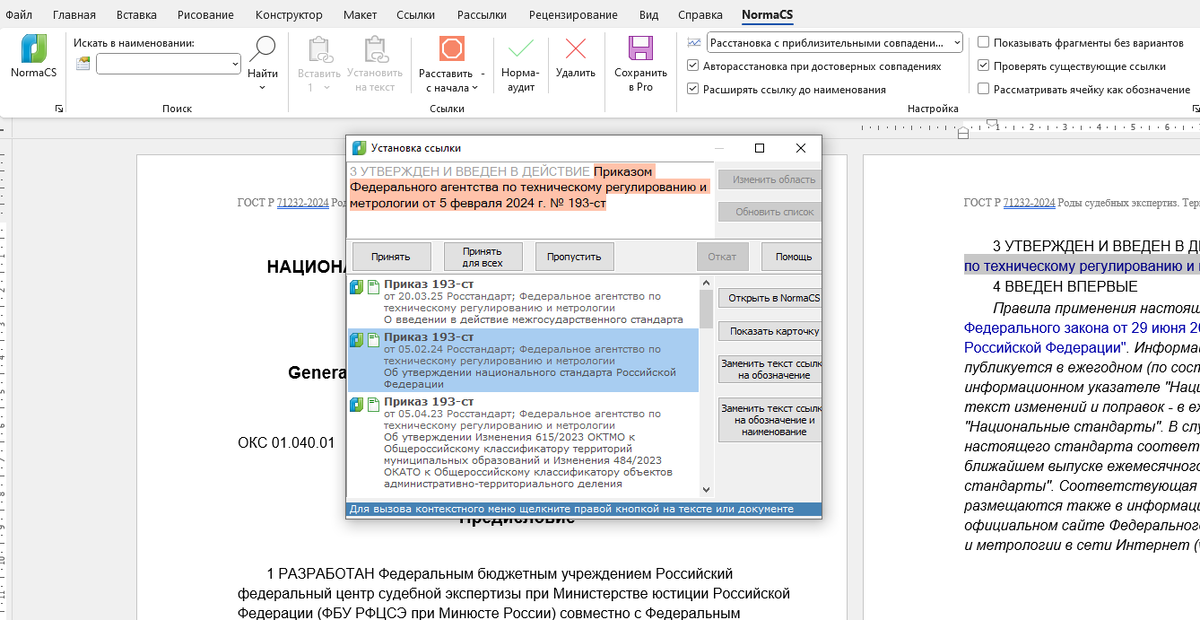Screen dimensions: 1200x620
Task: Open the Искать в наименовании combo box
Action: [x=168, y=64]
